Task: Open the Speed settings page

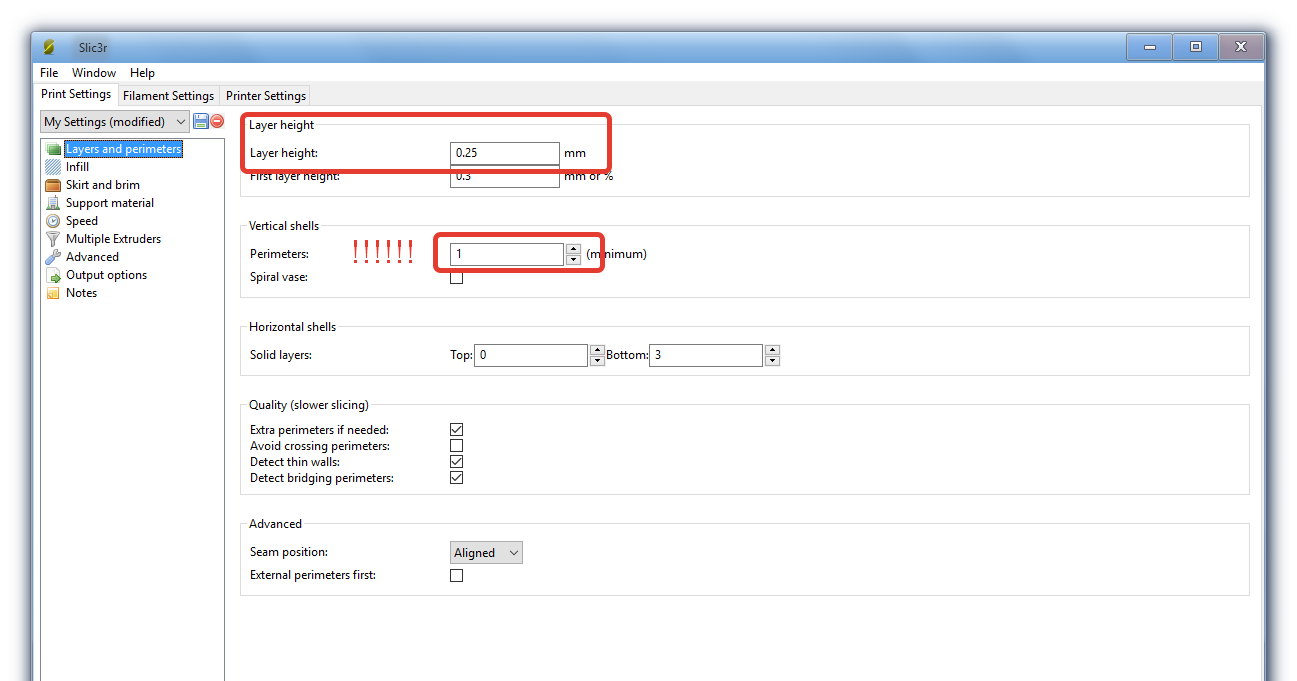Action: [x=82, y=221]
